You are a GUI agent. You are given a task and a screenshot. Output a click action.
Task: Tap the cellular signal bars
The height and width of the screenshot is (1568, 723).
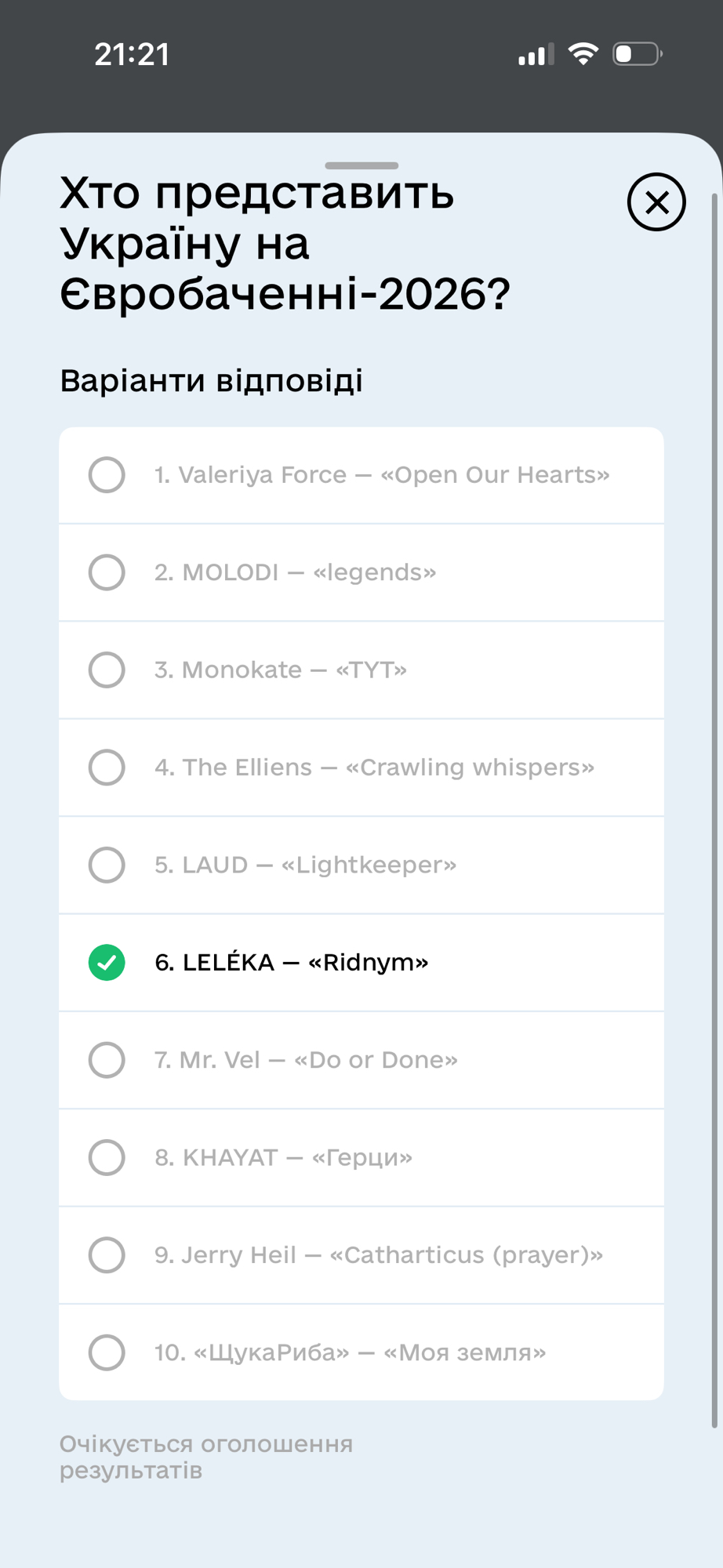pos(536,55)
